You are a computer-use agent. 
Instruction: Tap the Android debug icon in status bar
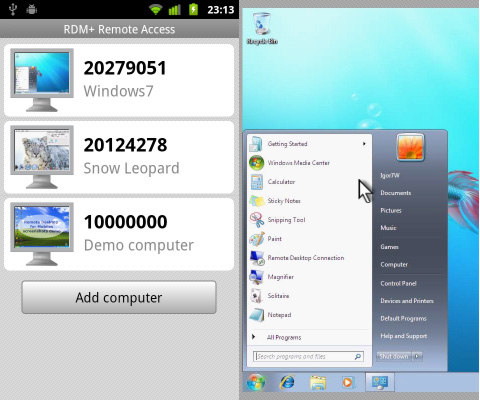(x=32, y=9)
